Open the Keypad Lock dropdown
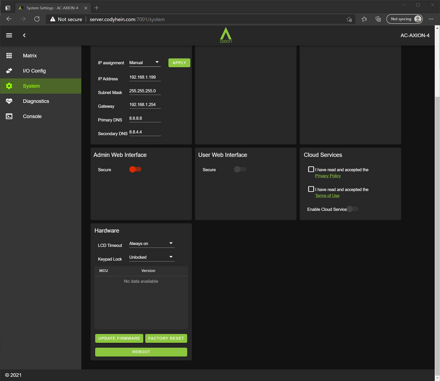440x381 pixels. pyautogui.click(x=152, y=257)
